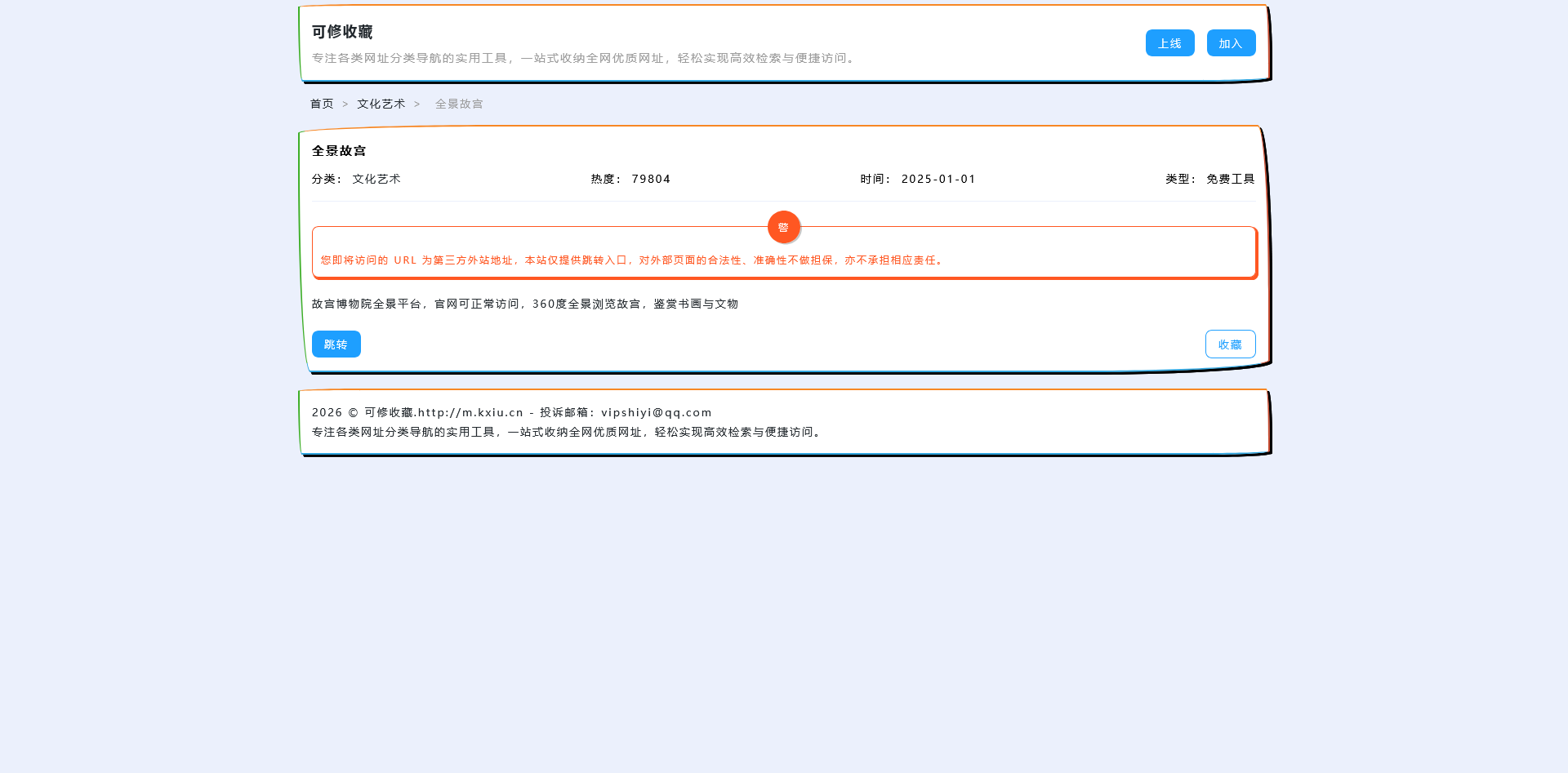Screen dimensions: 1568x773
Task: Click the complaint email vipshiyi@qq.com
Action: (655, 412)
